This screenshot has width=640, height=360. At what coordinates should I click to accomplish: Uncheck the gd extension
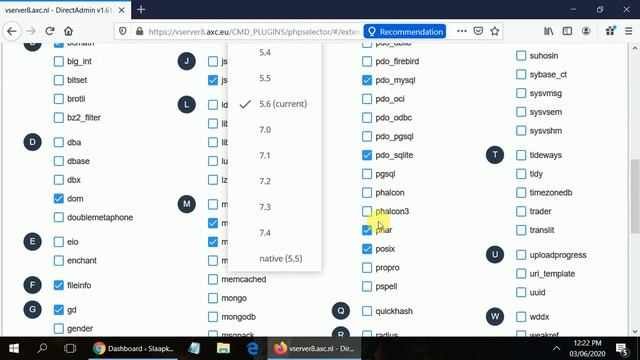coord(59,310)
